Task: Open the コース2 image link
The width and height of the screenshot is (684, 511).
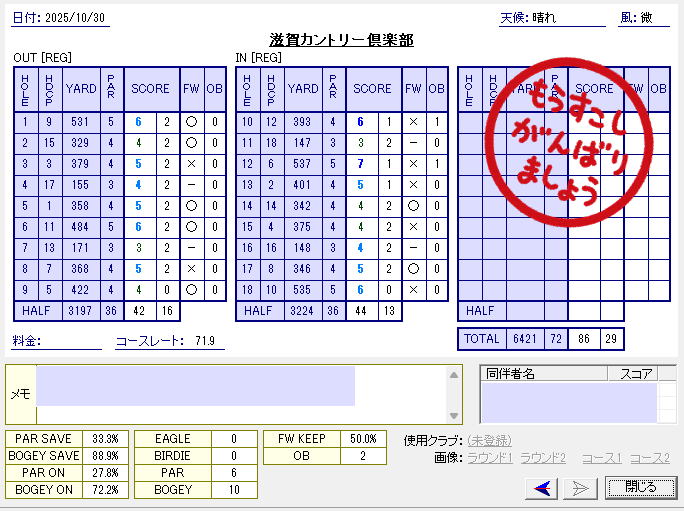Action: (x=650, y=458)
